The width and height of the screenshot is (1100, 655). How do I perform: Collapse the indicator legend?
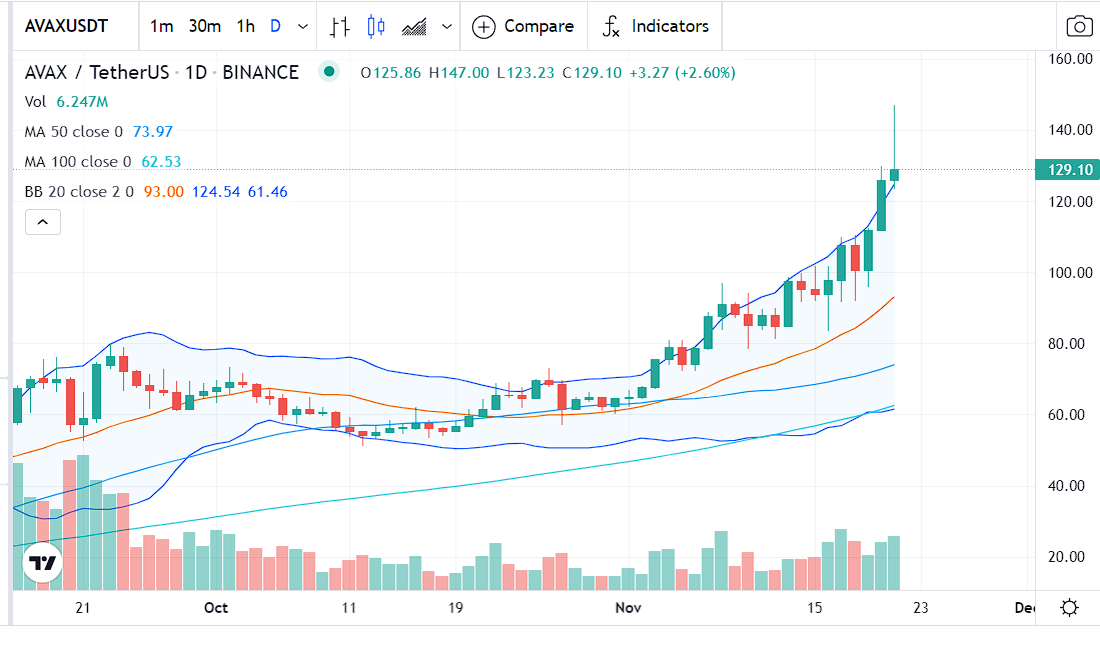click(42, 222)
